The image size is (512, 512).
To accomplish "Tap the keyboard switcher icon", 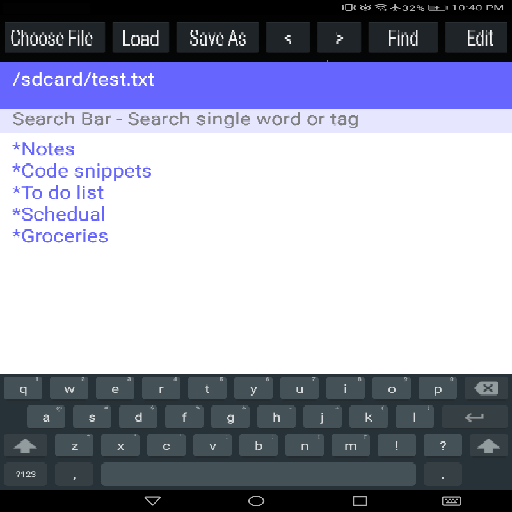I will click(x=451, y=501).
